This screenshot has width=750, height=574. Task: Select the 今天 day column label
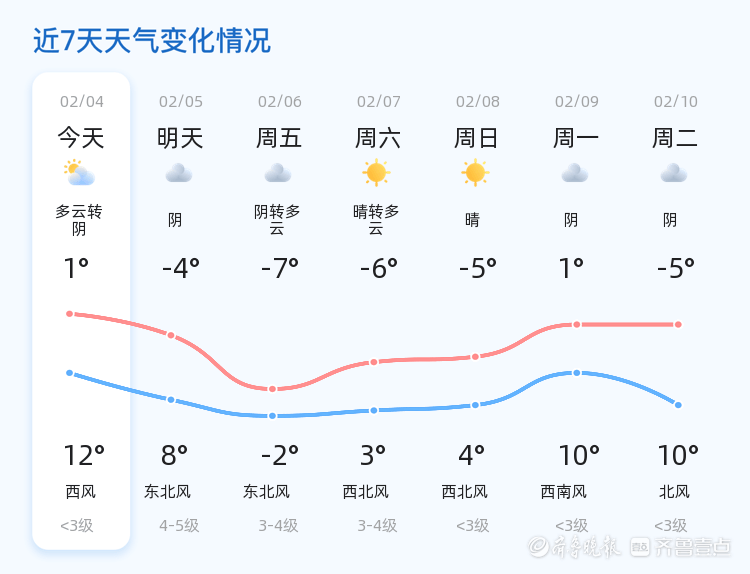(80, 138)
